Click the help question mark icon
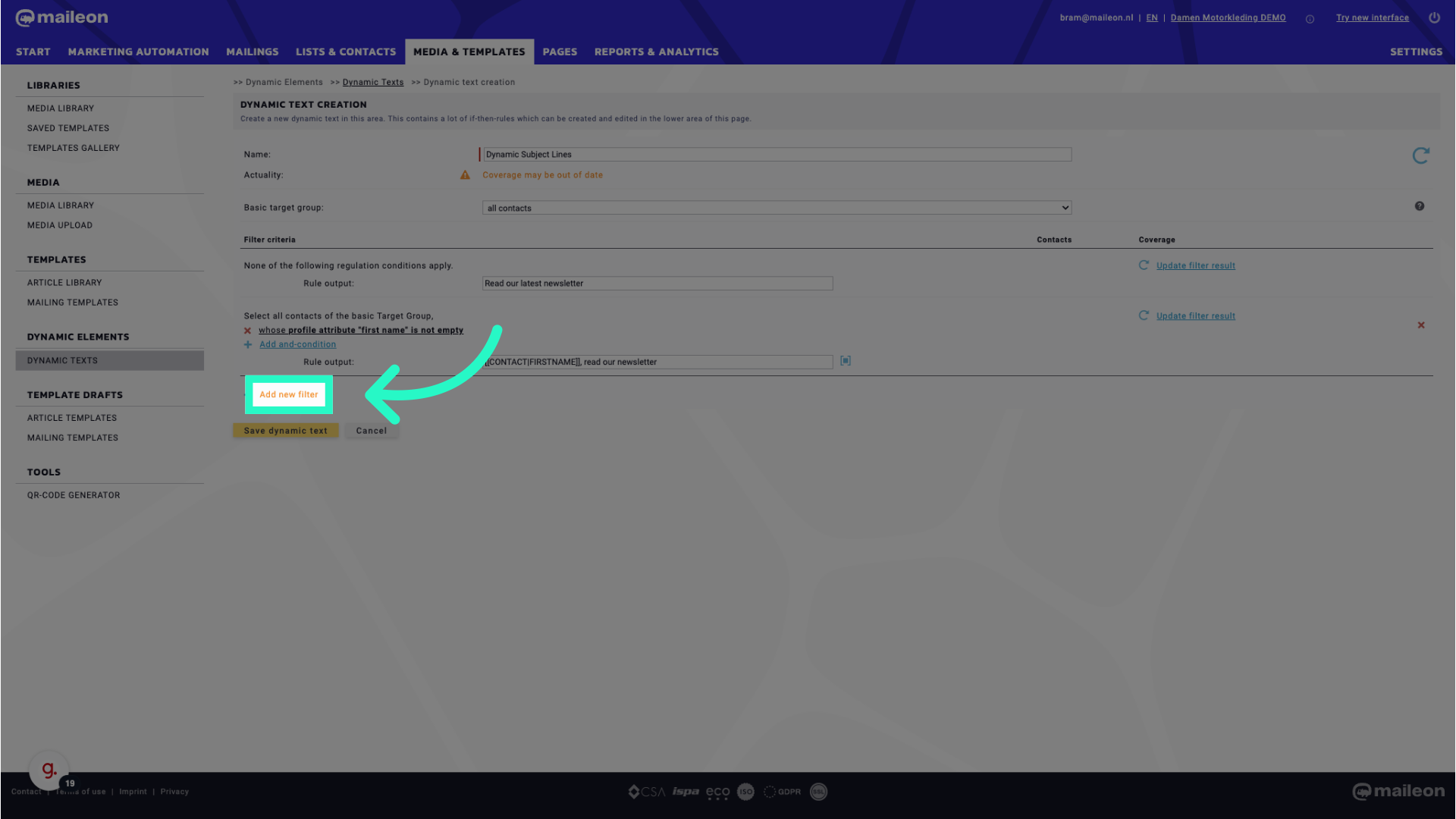This screenshot has height=819, width=1456. click(1420, 206)
